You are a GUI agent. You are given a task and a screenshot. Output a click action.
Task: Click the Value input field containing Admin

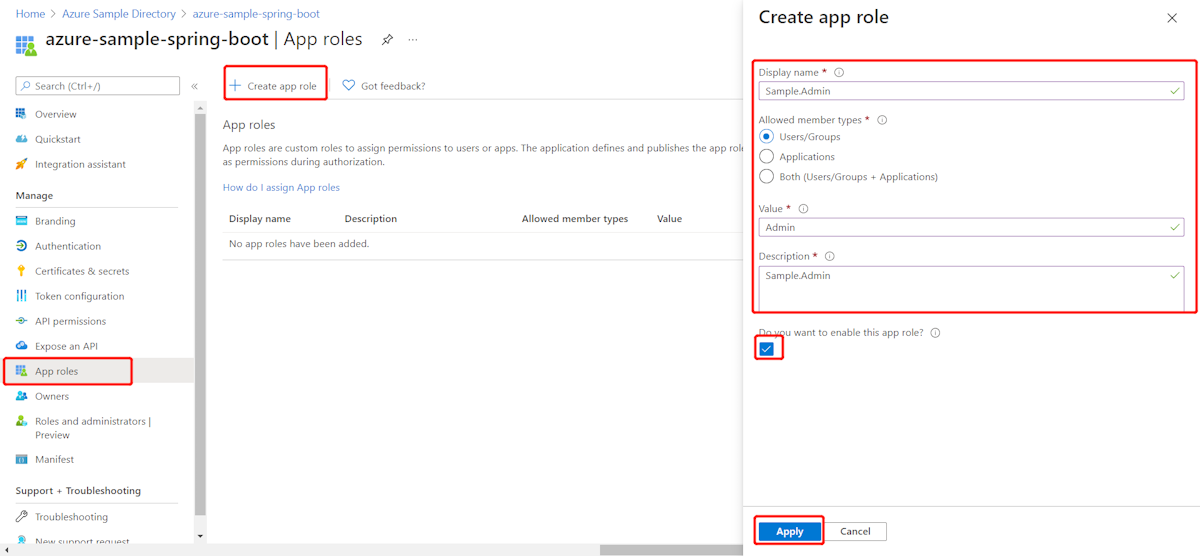pos(960,228)
